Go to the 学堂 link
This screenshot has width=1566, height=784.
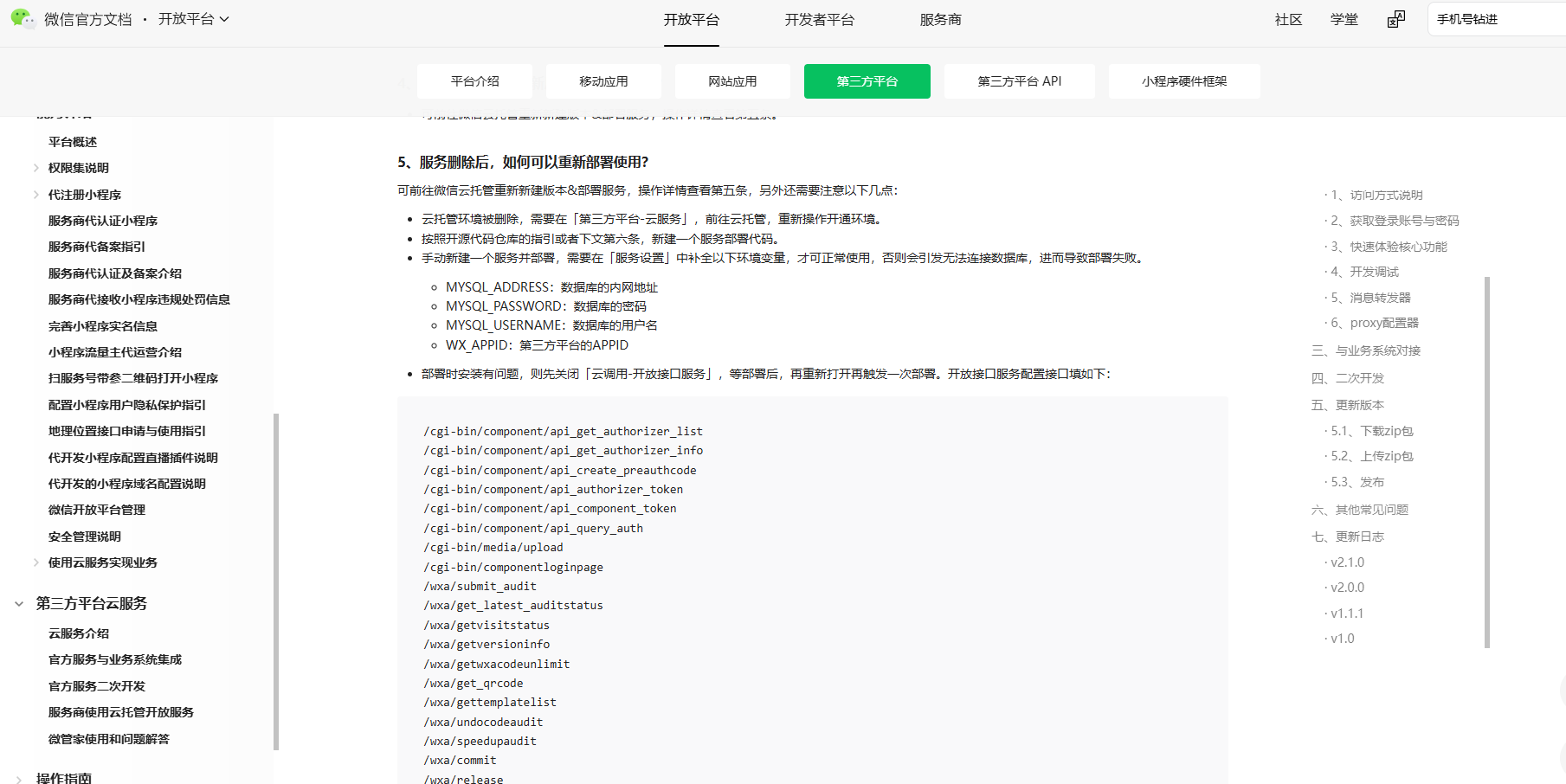point(1344,20)
